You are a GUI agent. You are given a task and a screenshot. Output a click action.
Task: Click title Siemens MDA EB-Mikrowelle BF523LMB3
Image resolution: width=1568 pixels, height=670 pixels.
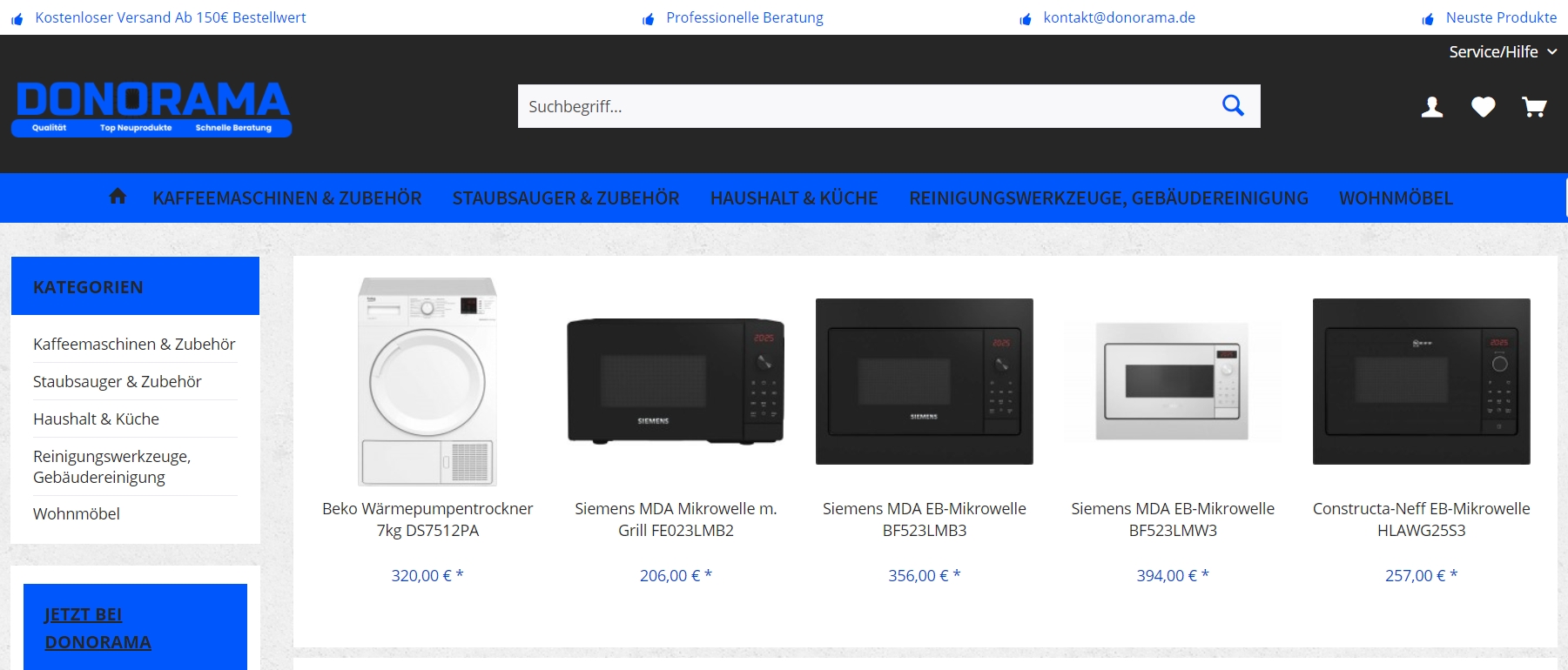point(925,519)
